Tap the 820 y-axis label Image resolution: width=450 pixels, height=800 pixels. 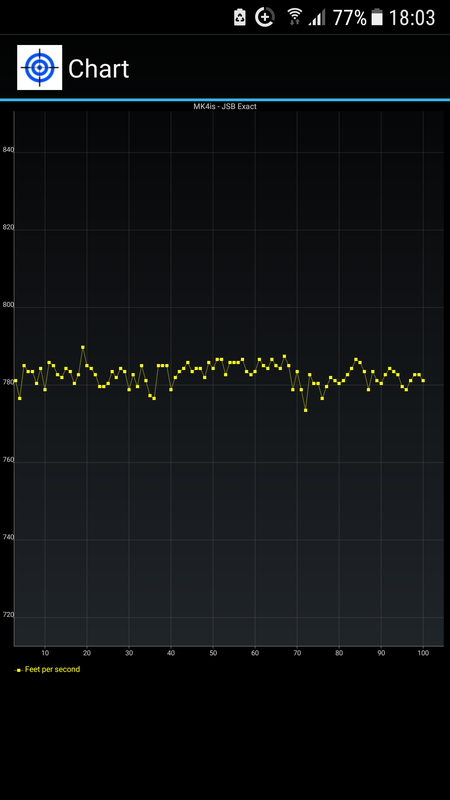pyautogui.click(x=8, y=228)
